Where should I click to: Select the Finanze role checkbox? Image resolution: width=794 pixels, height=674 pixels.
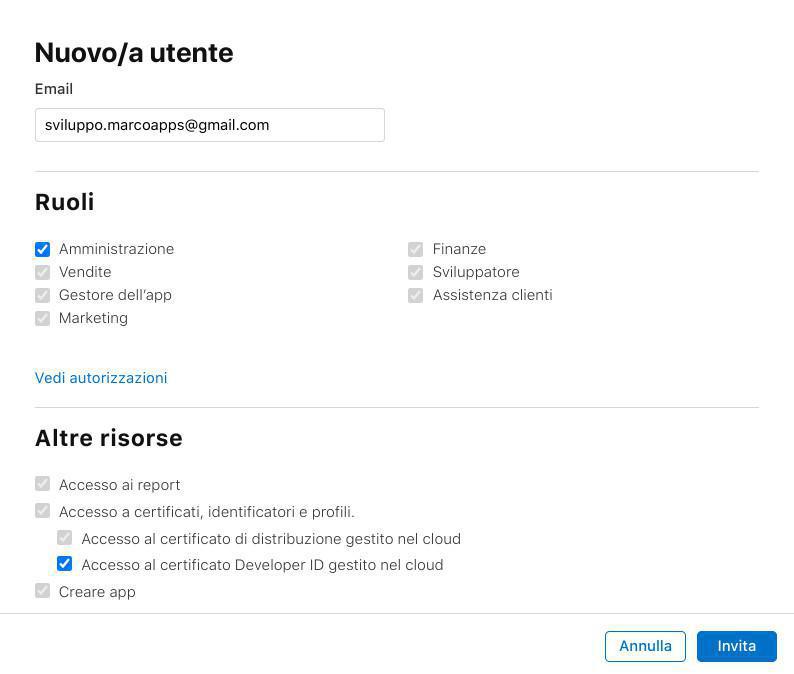(415, 249)
